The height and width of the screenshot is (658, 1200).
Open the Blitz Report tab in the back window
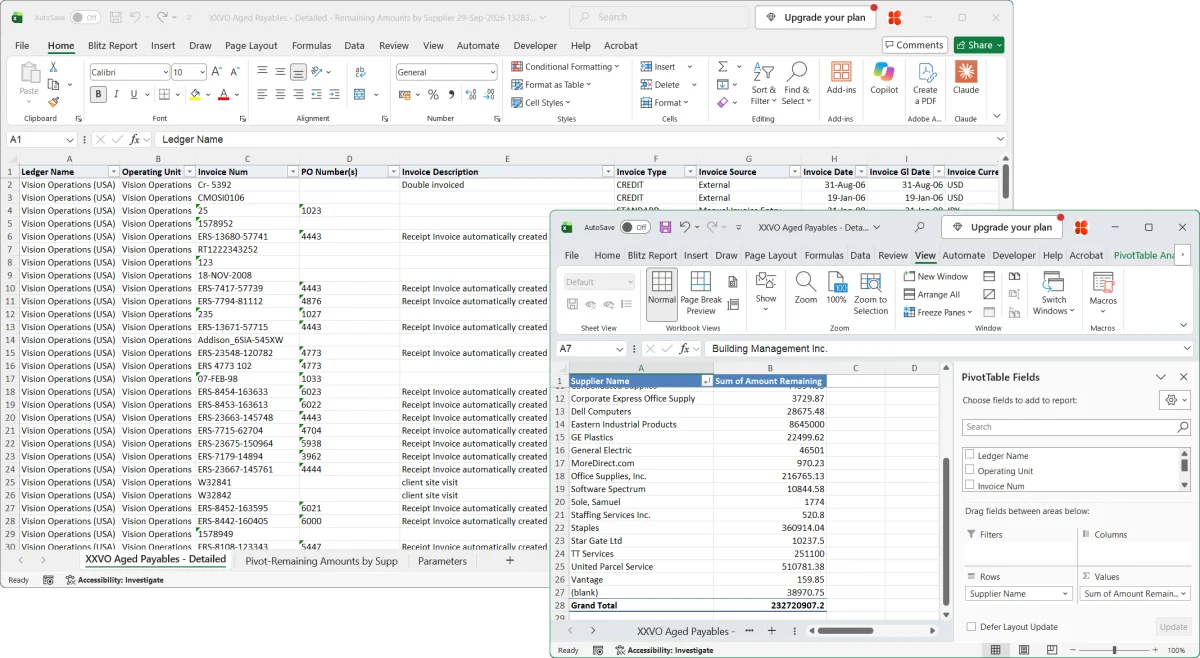(112, 46)
